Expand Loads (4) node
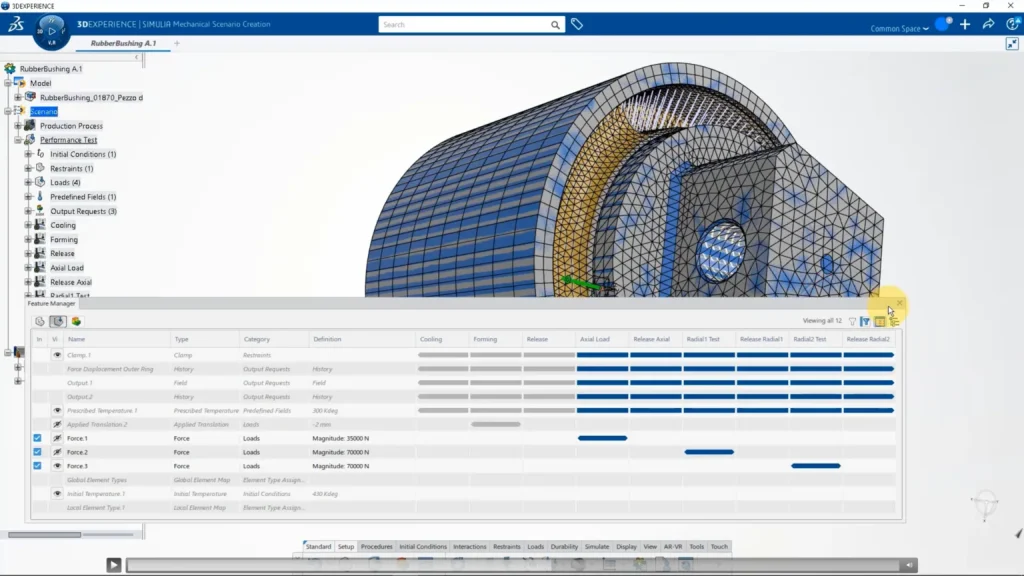This screenshot has width=1024, height=576. 28,182
